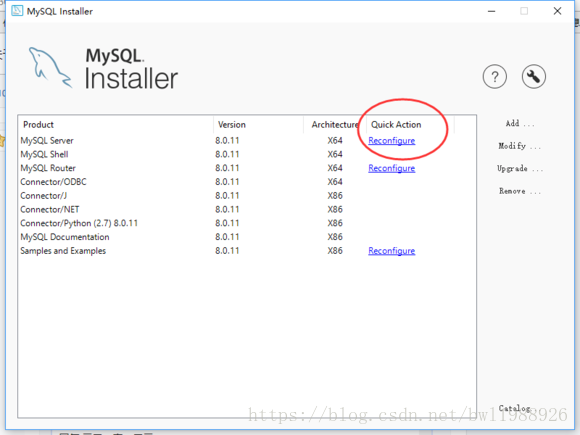The image size is (580, 435).
Task: Click the MySQL Installer title bar icon
Action: pyautogui.click(x=17, y=11)
